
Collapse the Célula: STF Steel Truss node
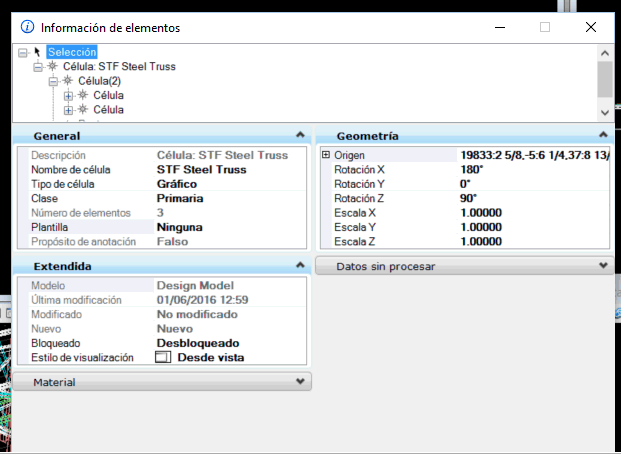click(x=38, y=67)
